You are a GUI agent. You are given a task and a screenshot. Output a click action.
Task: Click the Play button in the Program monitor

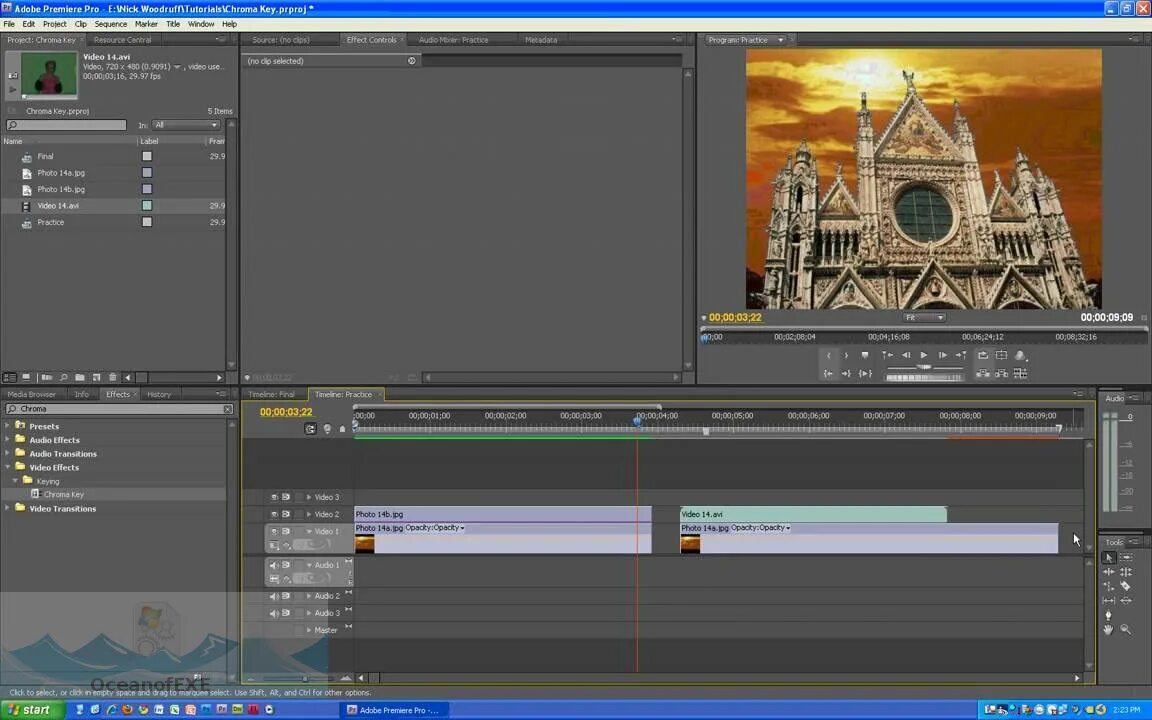click(923, 354)
